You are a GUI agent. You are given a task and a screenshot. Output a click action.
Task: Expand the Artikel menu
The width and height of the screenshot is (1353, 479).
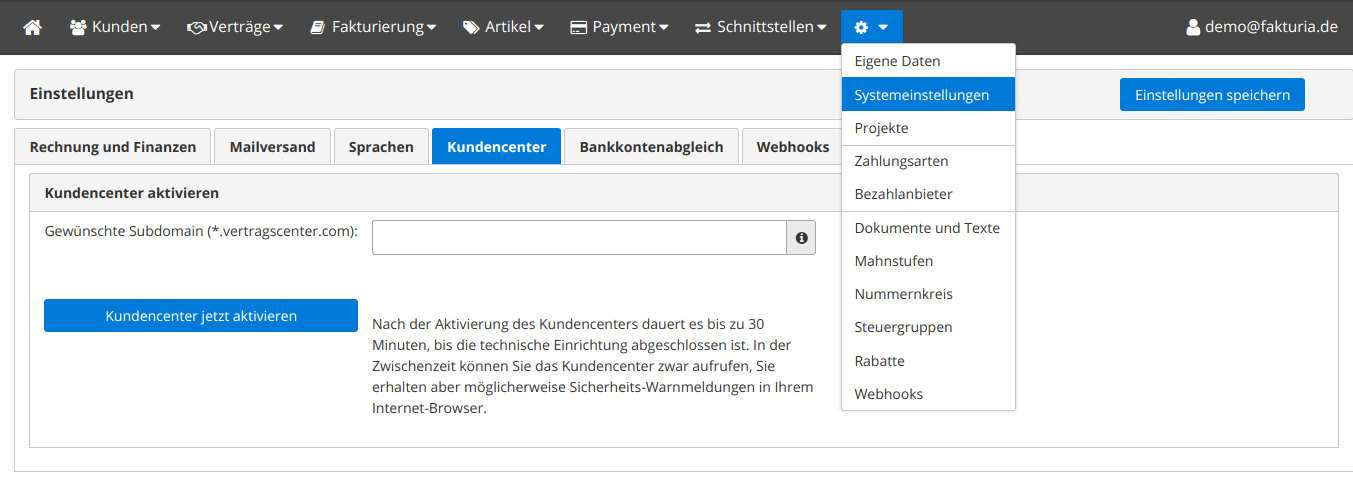tap(503, 27)
